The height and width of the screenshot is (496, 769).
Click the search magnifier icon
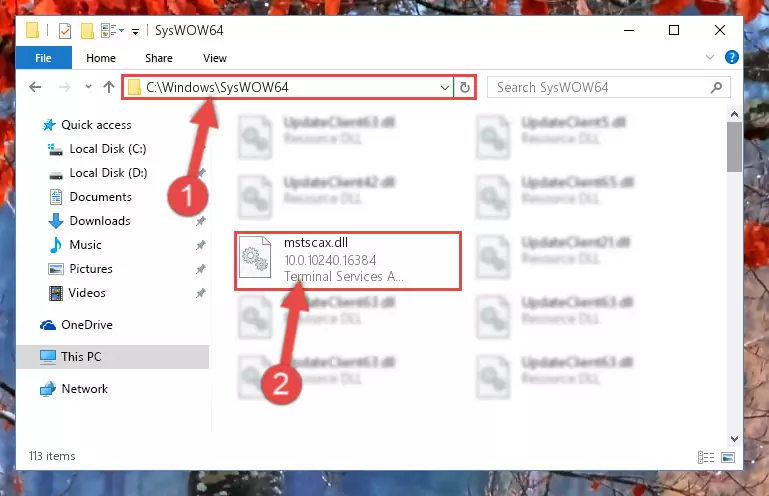pos(716,87)
